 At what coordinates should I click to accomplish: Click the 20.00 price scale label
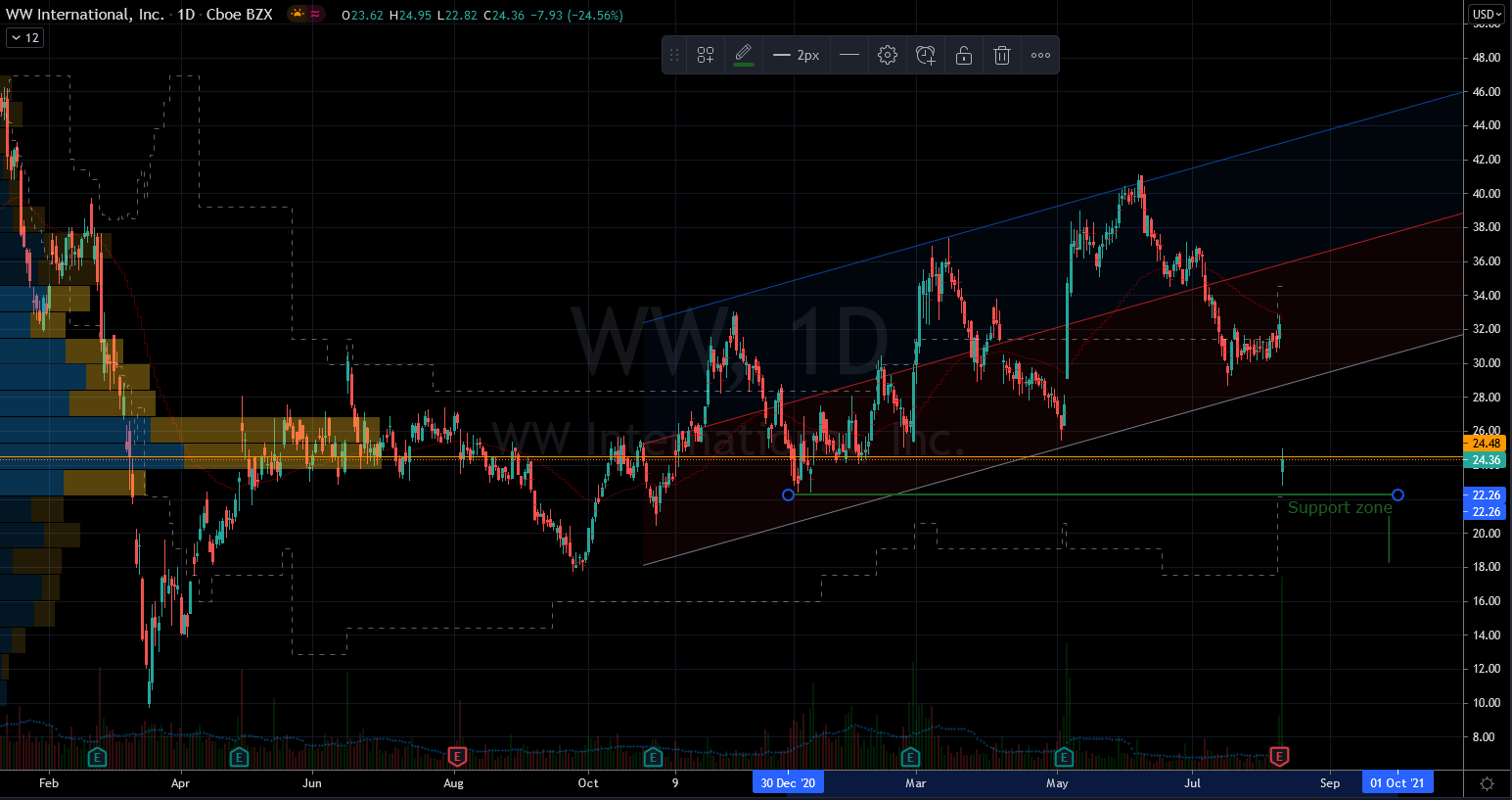click(x=1486, y=534)
